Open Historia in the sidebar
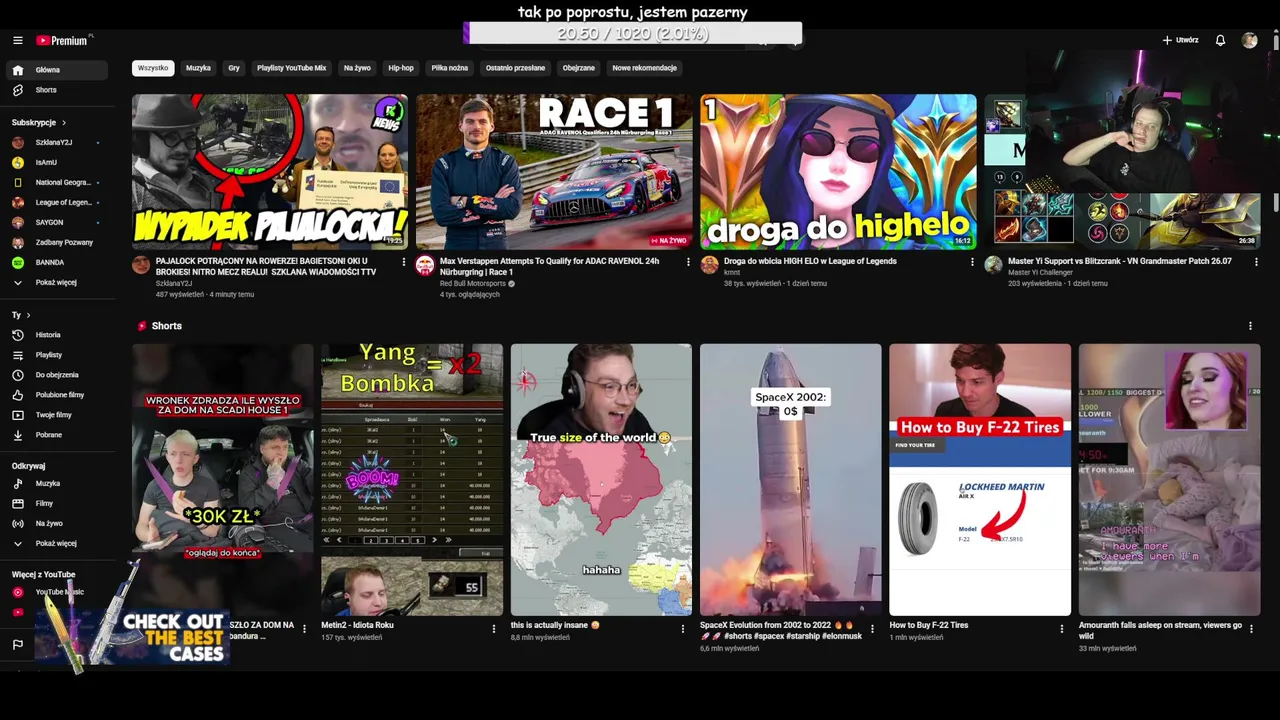 click(x=56, y=335)
